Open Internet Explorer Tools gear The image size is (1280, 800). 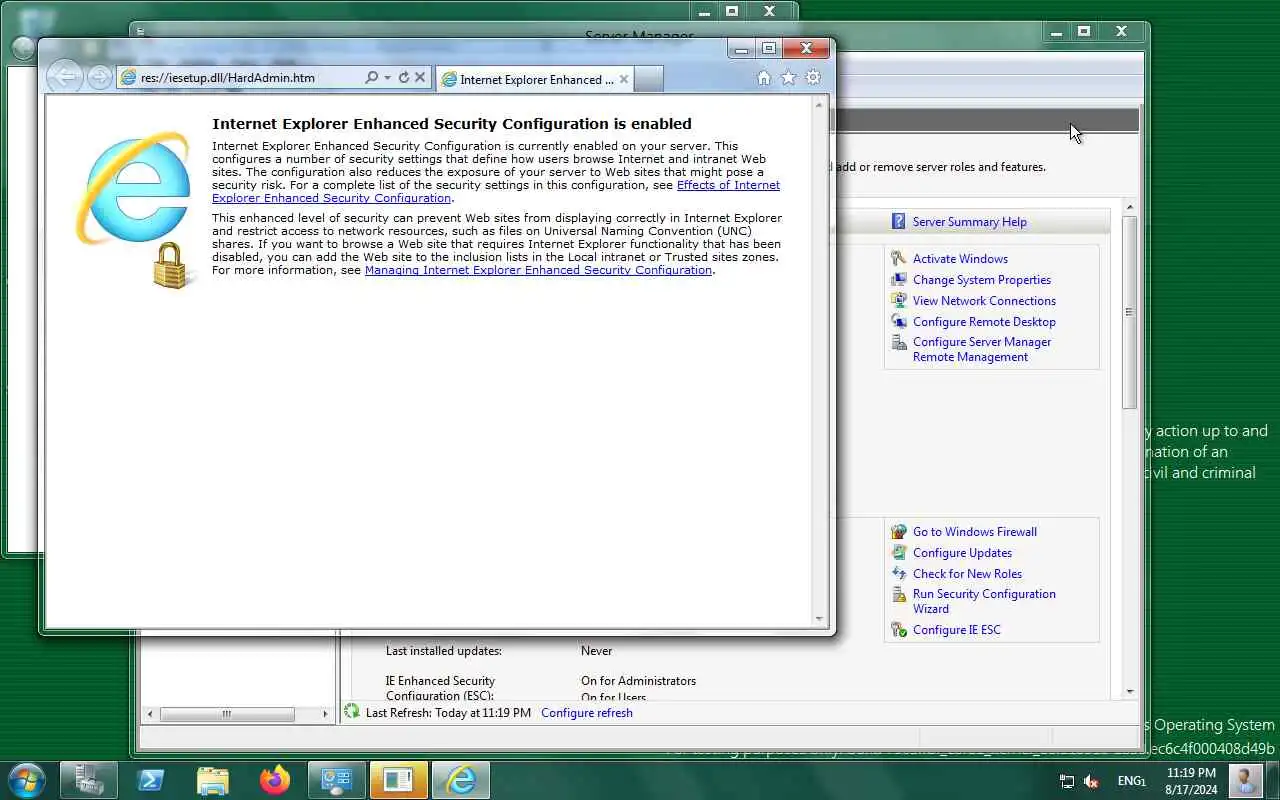click(813, 78)
